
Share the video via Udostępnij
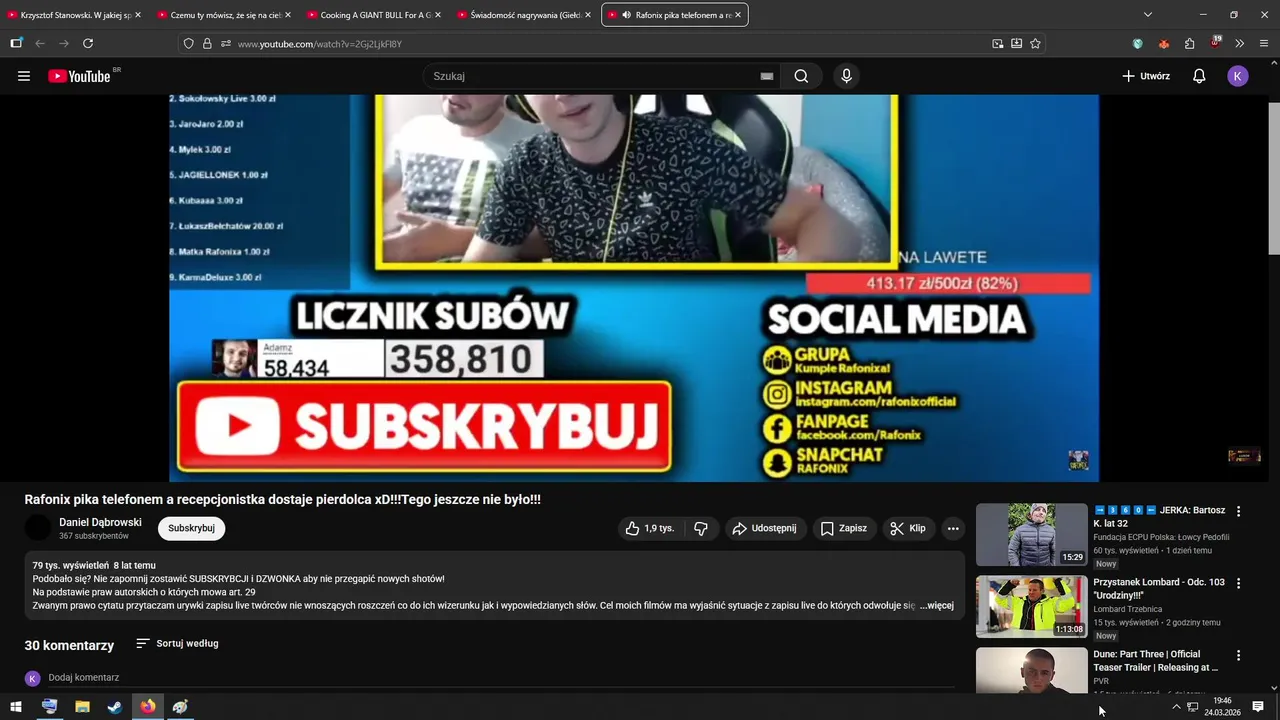[765, 528]
